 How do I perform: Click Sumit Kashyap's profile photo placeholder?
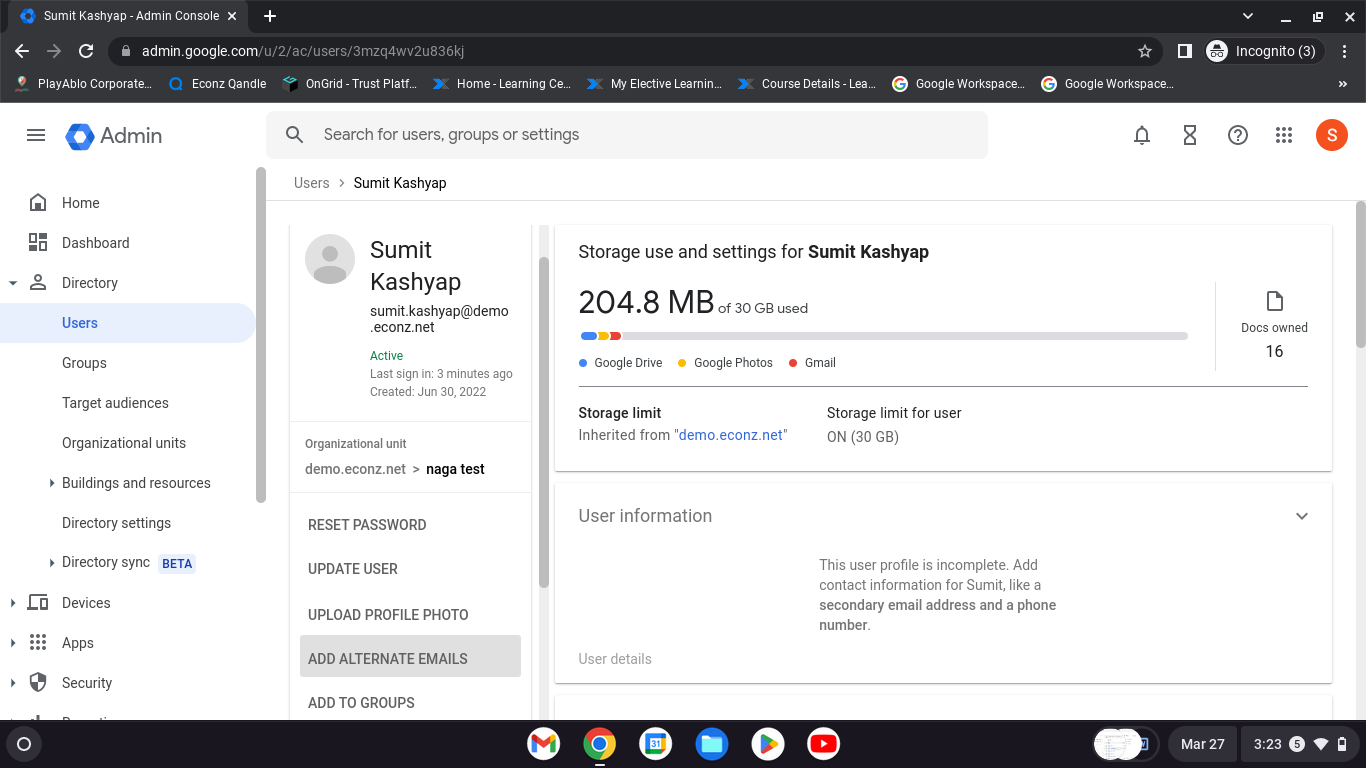(330, 259)
